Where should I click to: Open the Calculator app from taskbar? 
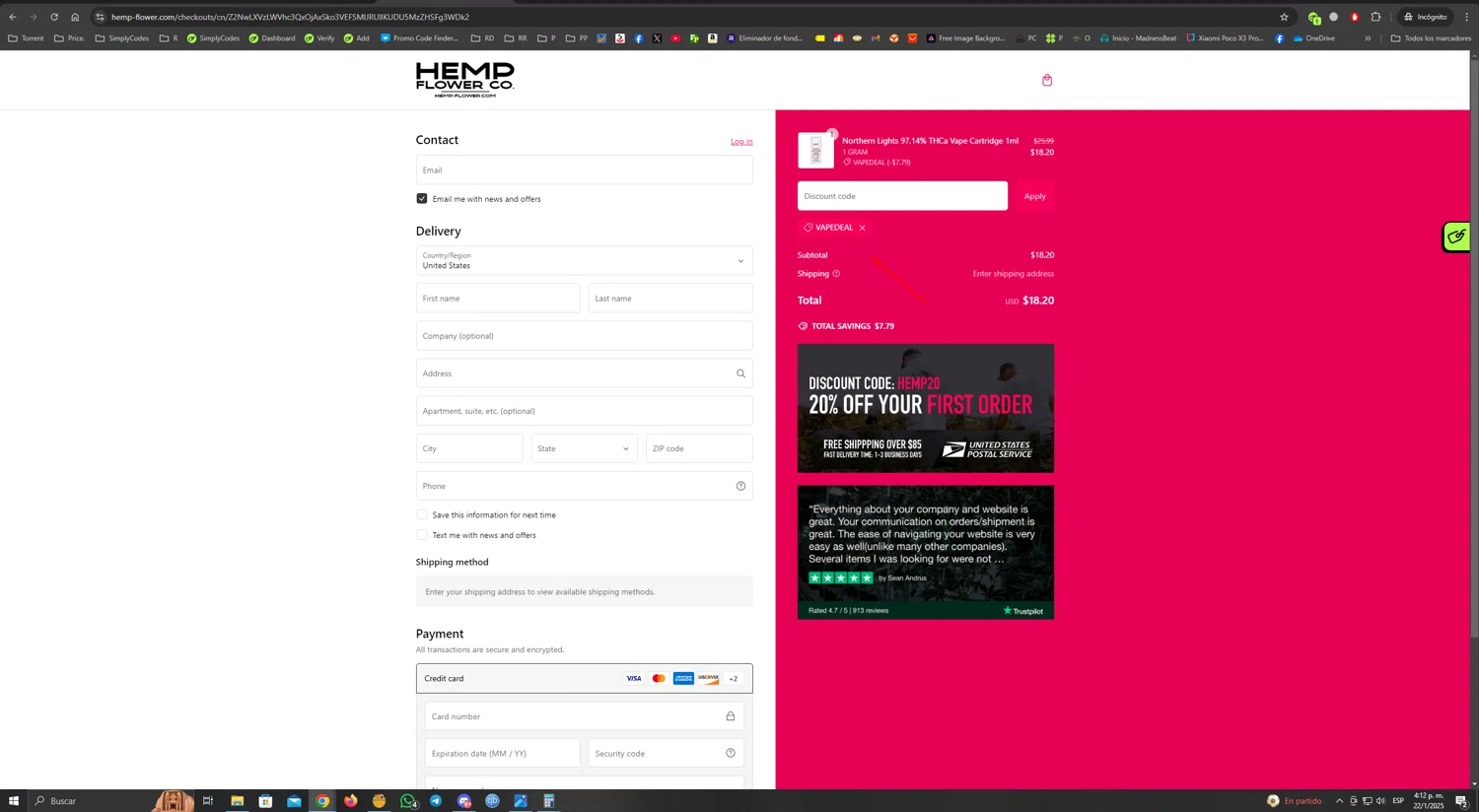click(x=549, y=801)
